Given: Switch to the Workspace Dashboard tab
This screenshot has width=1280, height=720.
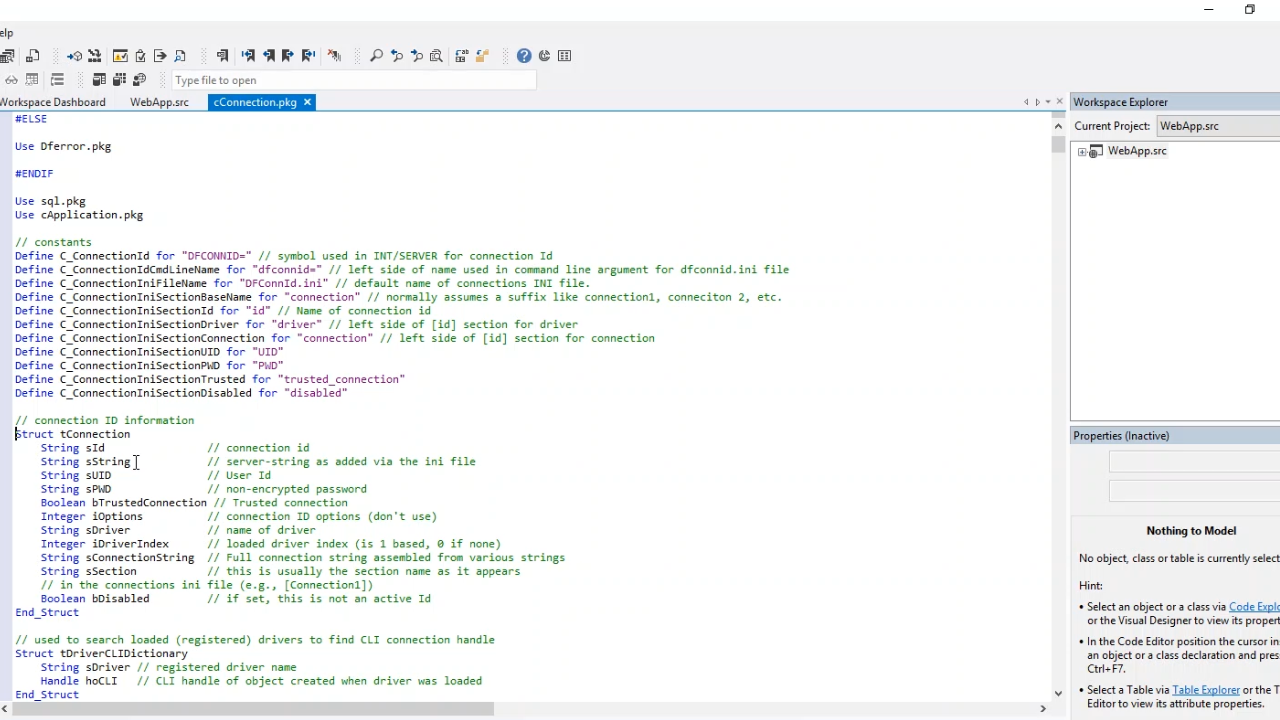Looking at the screenshot, I should click(52, 102).
